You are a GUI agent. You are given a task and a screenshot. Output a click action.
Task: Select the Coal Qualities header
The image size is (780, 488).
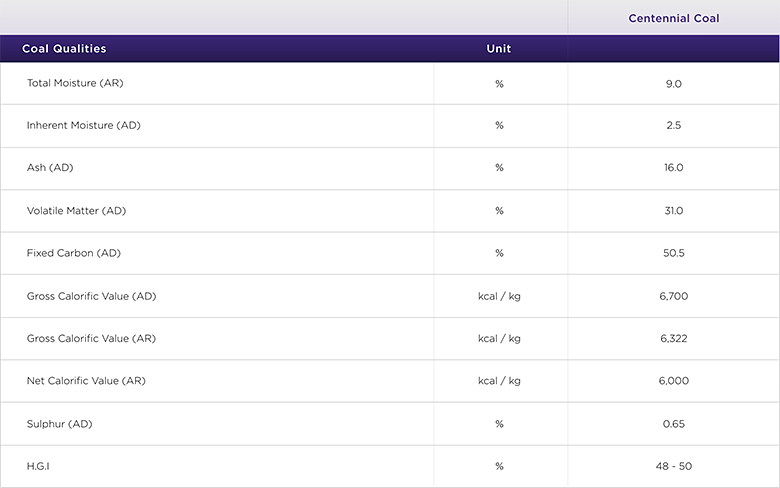click(x=64, y=49)
